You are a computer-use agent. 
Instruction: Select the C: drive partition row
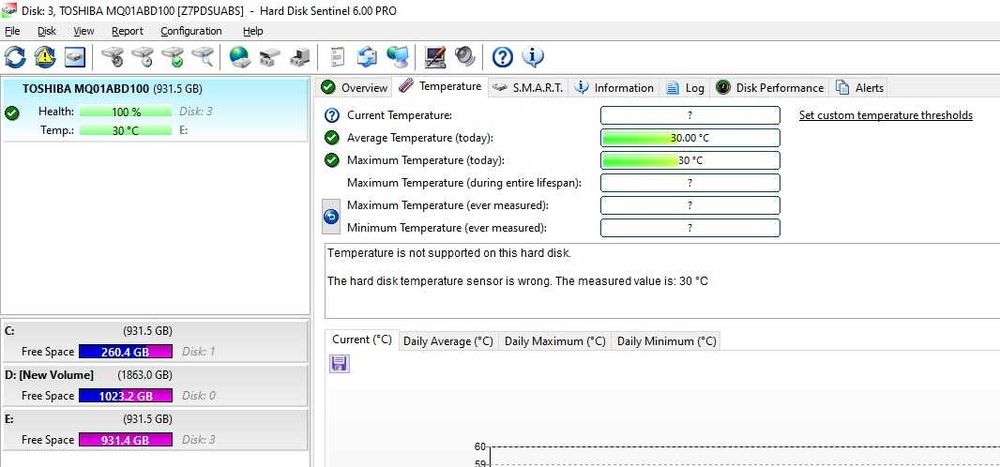pos(154,341)
